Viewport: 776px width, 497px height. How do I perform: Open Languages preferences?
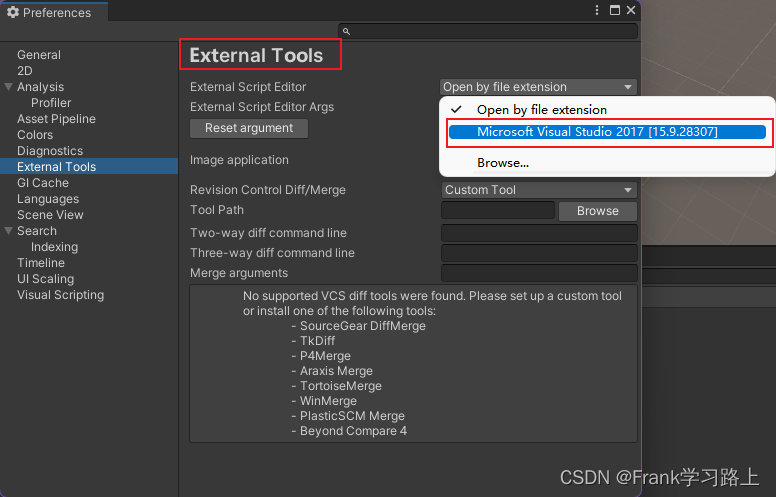48,199
